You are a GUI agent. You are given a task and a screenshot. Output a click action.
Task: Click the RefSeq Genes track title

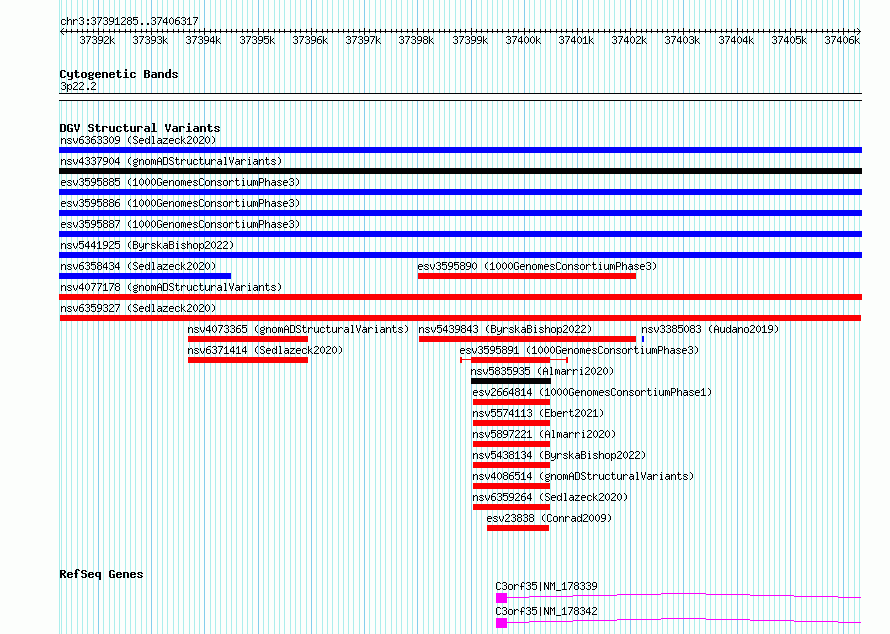click(101, 574)
